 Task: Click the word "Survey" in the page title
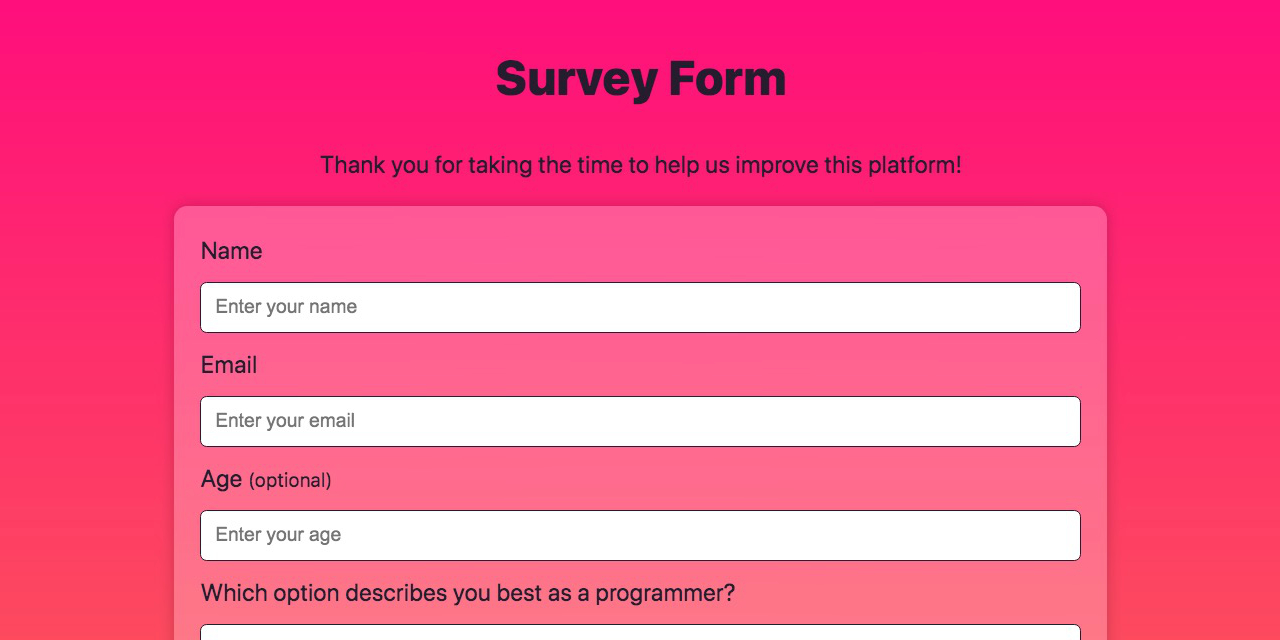[575, 79]
